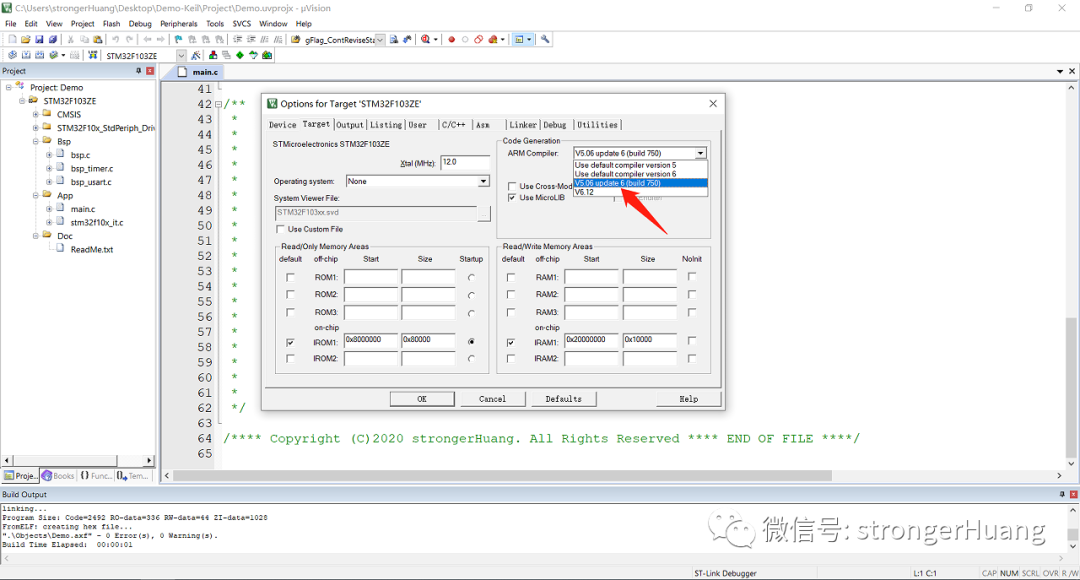Click the Manage Project Items icon

[213, 55]
